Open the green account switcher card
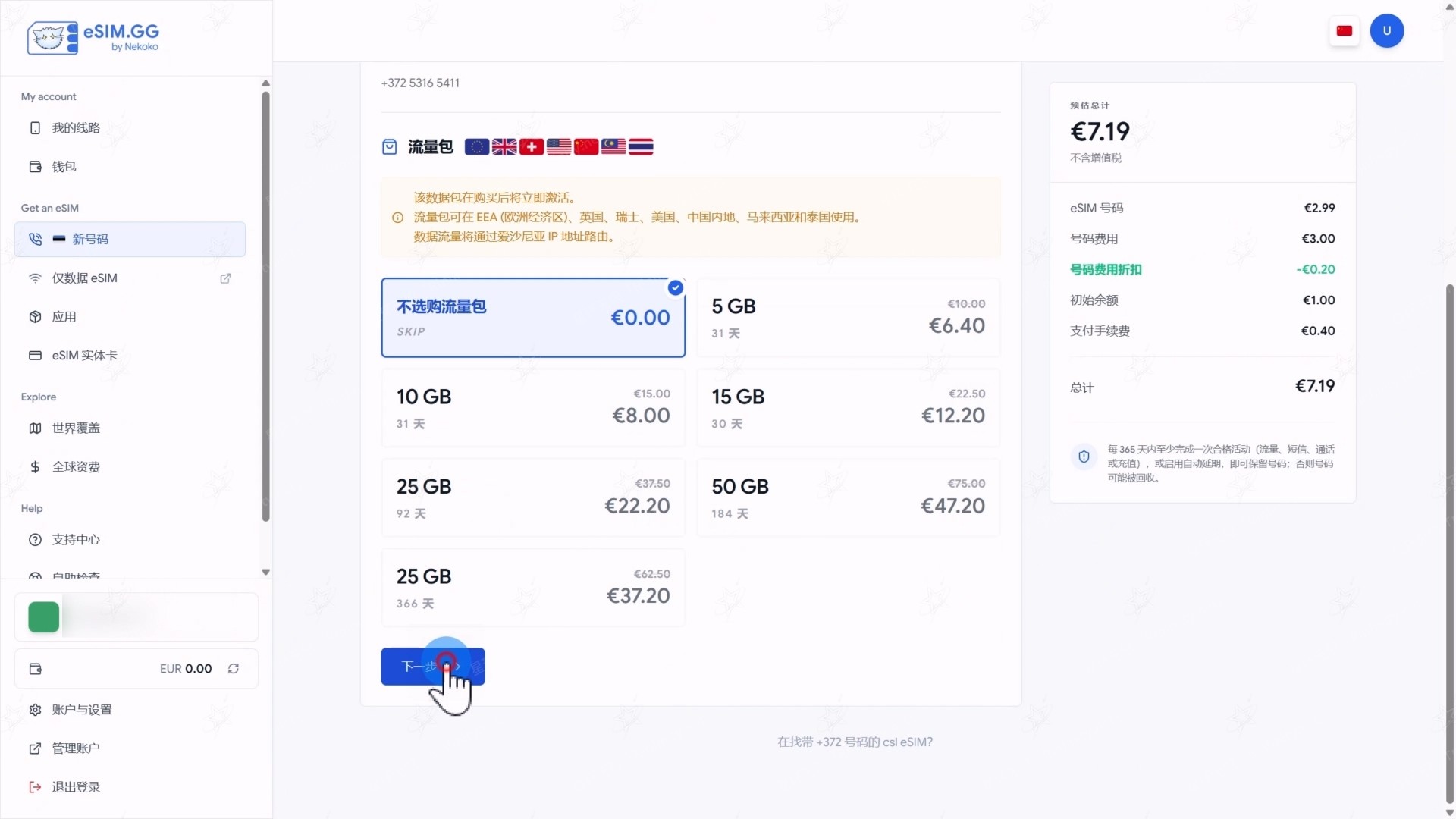 pos(136,617)
